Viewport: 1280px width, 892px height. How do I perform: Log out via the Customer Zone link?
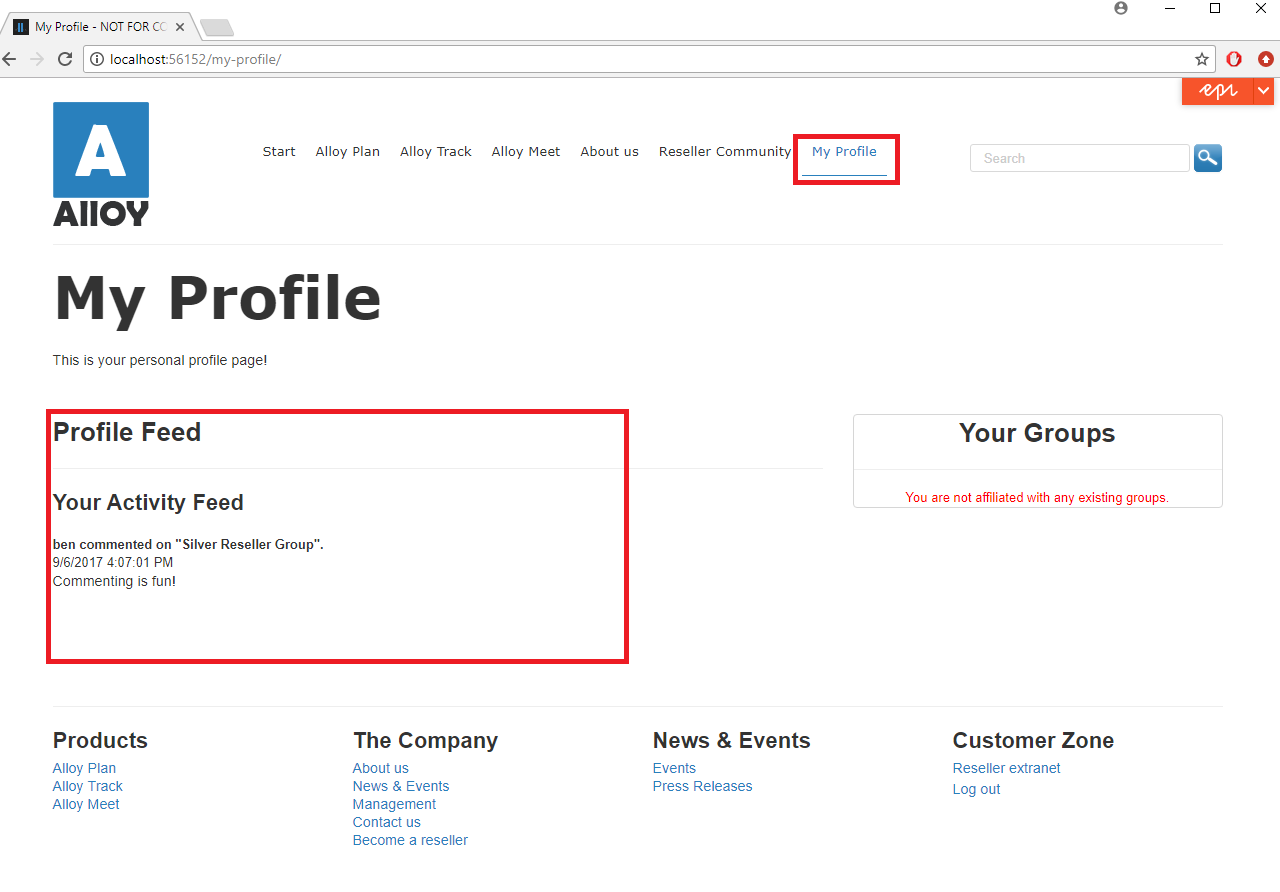point(975,789)
